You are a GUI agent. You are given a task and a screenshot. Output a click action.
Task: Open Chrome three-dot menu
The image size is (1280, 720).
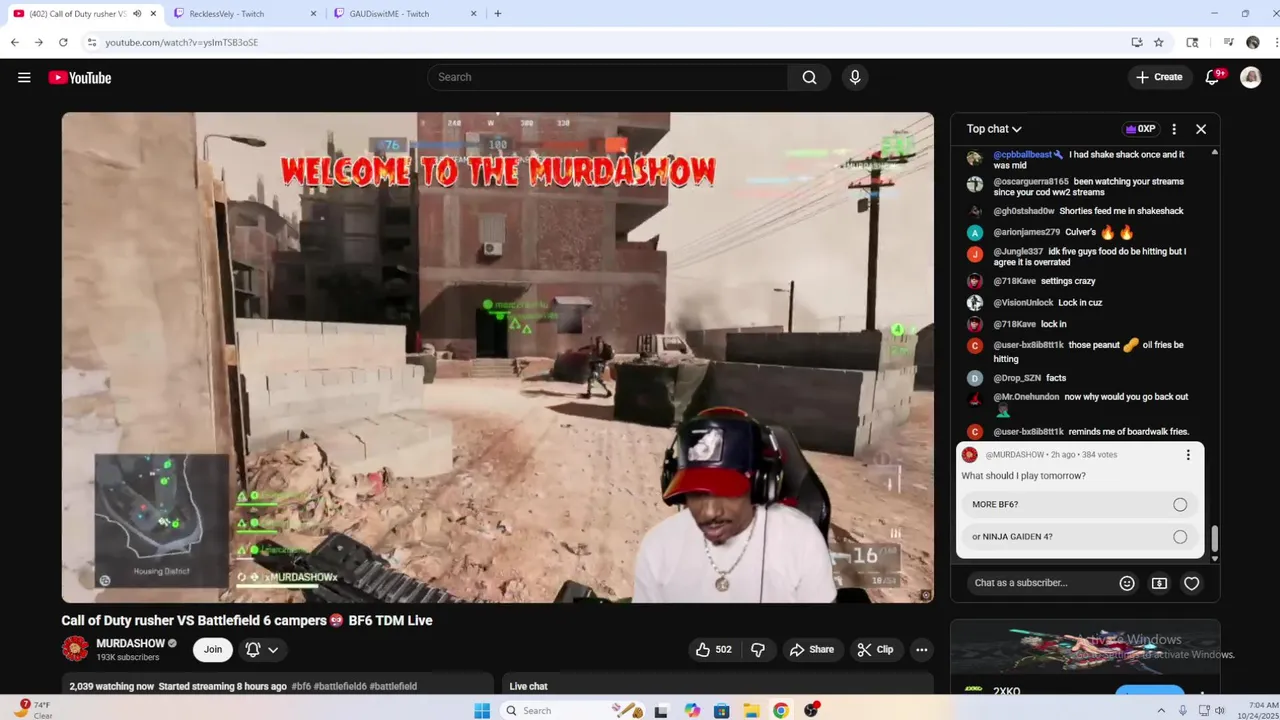coord(1276,42)
